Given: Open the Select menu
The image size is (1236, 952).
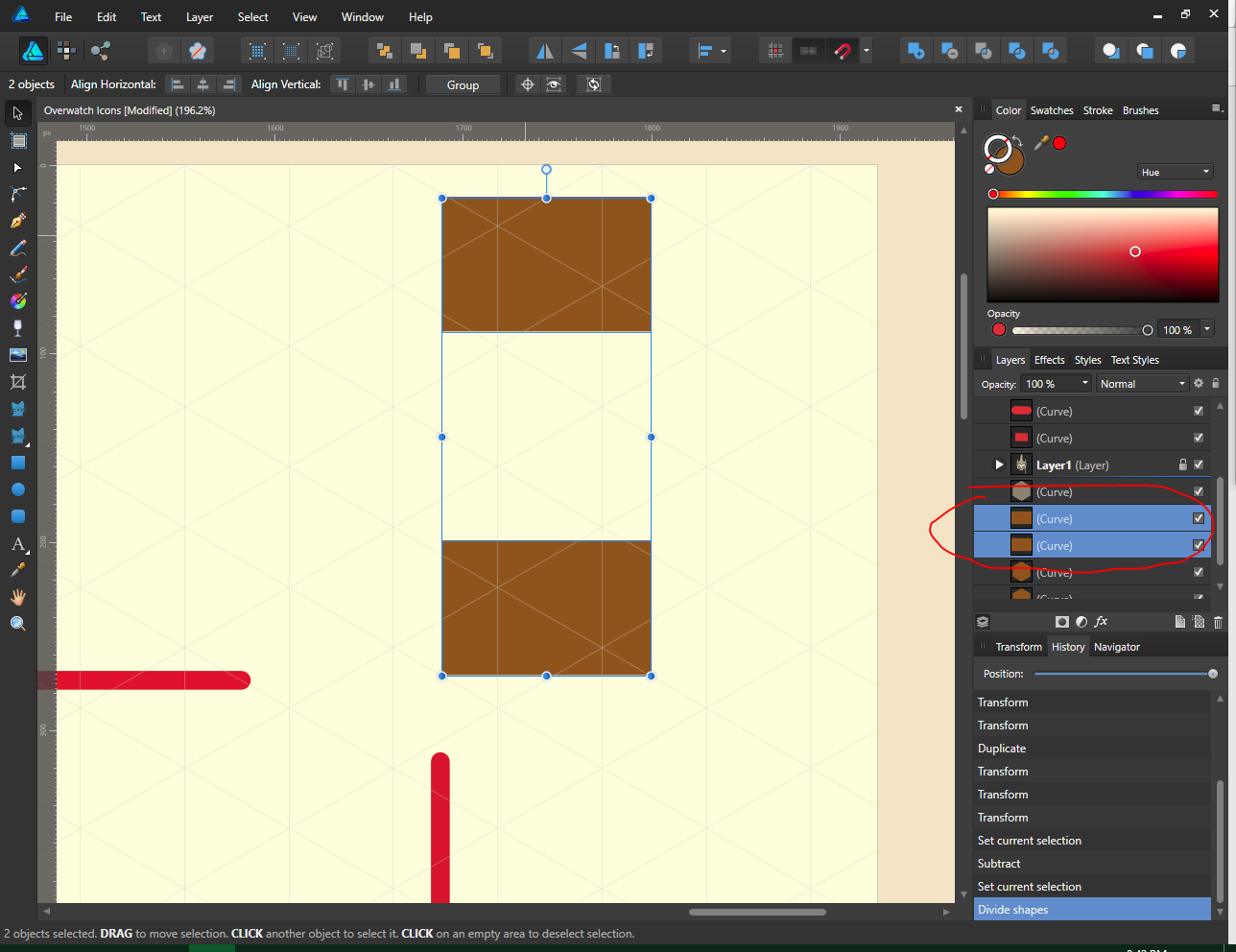Looking at the screenshot, I should [253, 17].
